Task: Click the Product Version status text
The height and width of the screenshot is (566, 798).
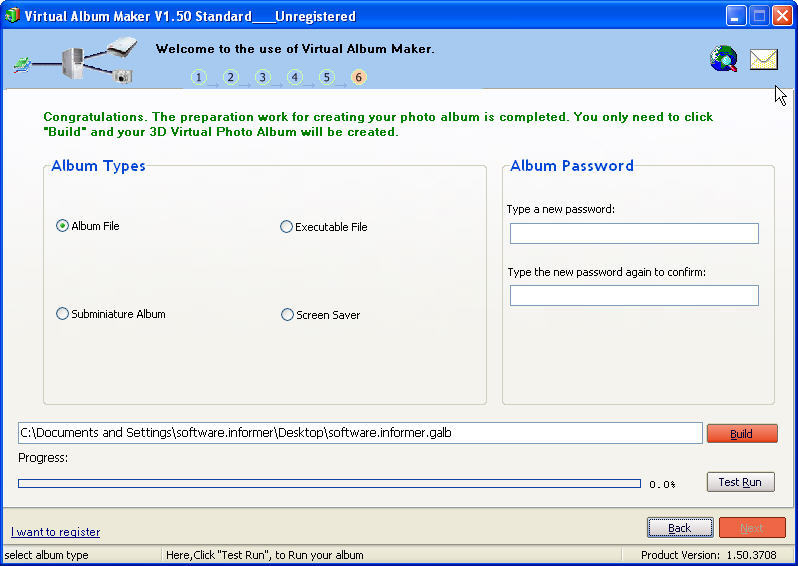Action: coord(708,555)
